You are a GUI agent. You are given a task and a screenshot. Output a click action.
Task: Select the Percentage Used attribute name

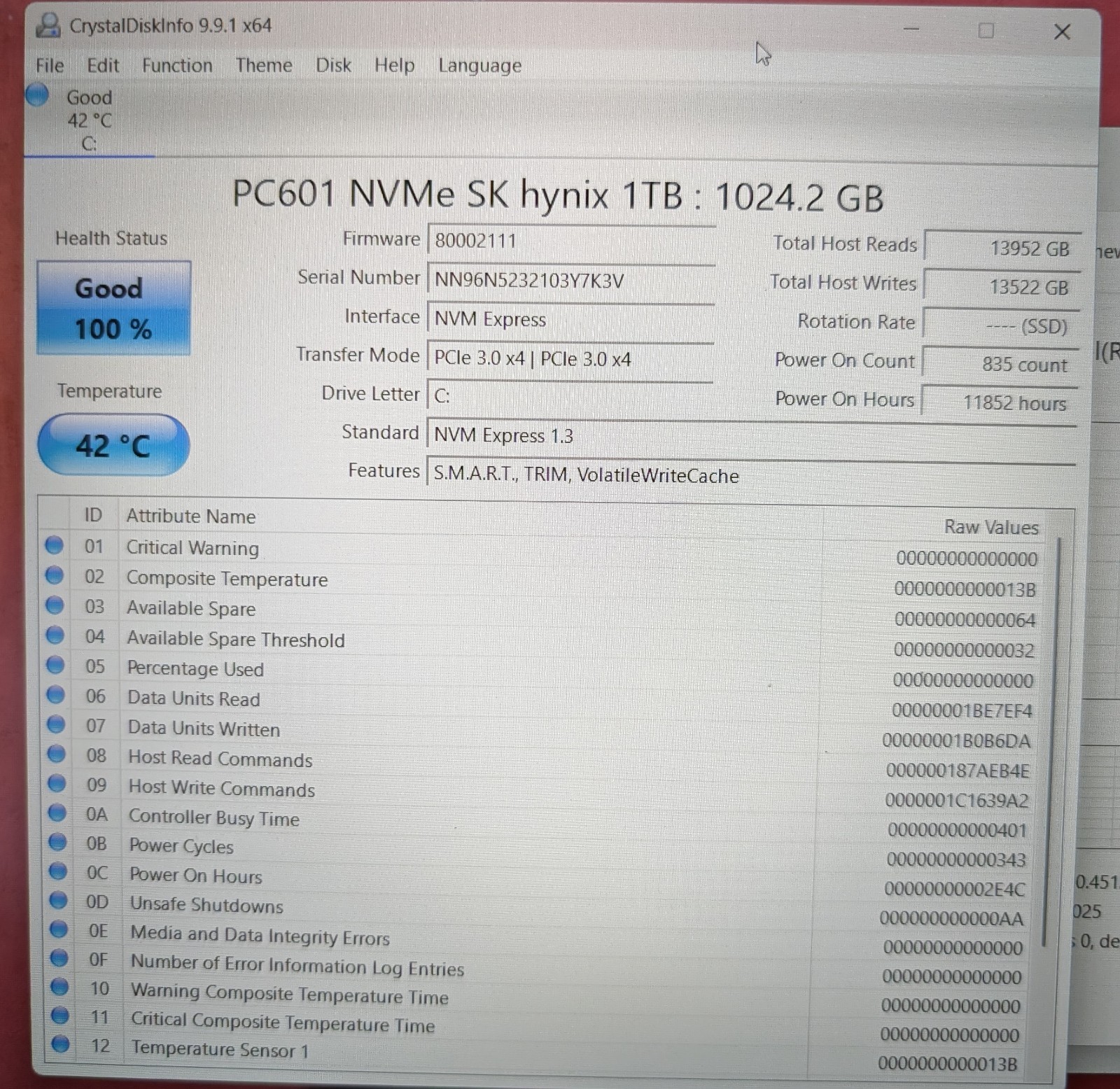[195, 669]
